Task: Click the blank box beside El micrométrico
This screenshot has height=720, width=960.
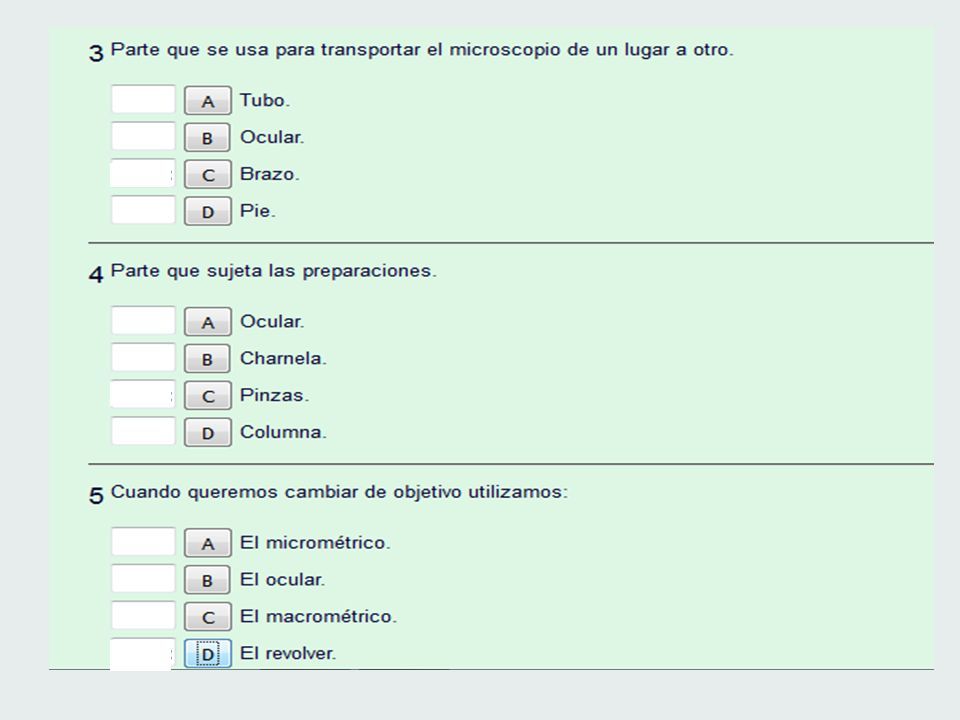Action: (x=143, y=542)
